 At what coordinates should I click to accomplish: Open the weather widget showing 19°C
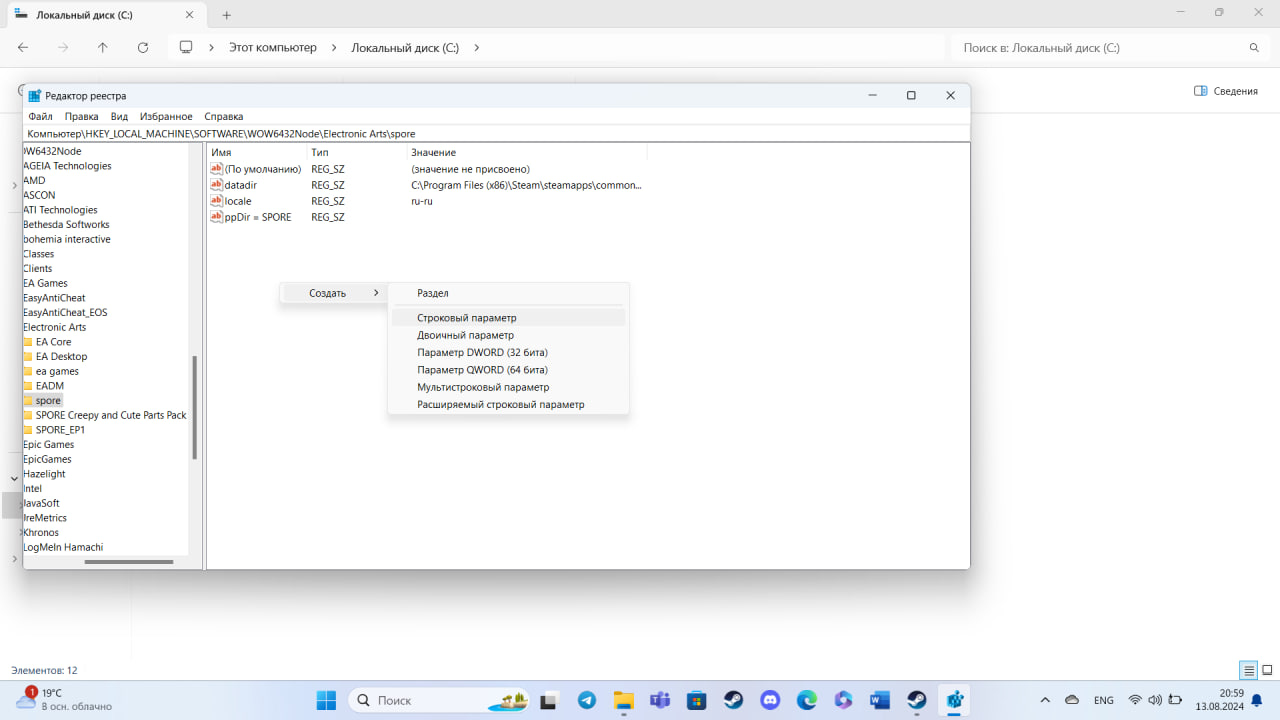[x=64, y=700]
